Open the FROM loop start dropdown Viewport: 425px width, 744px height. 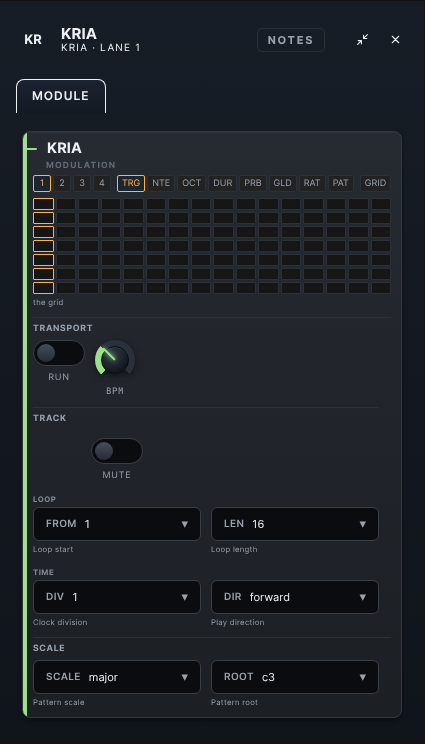click(117, 524)
